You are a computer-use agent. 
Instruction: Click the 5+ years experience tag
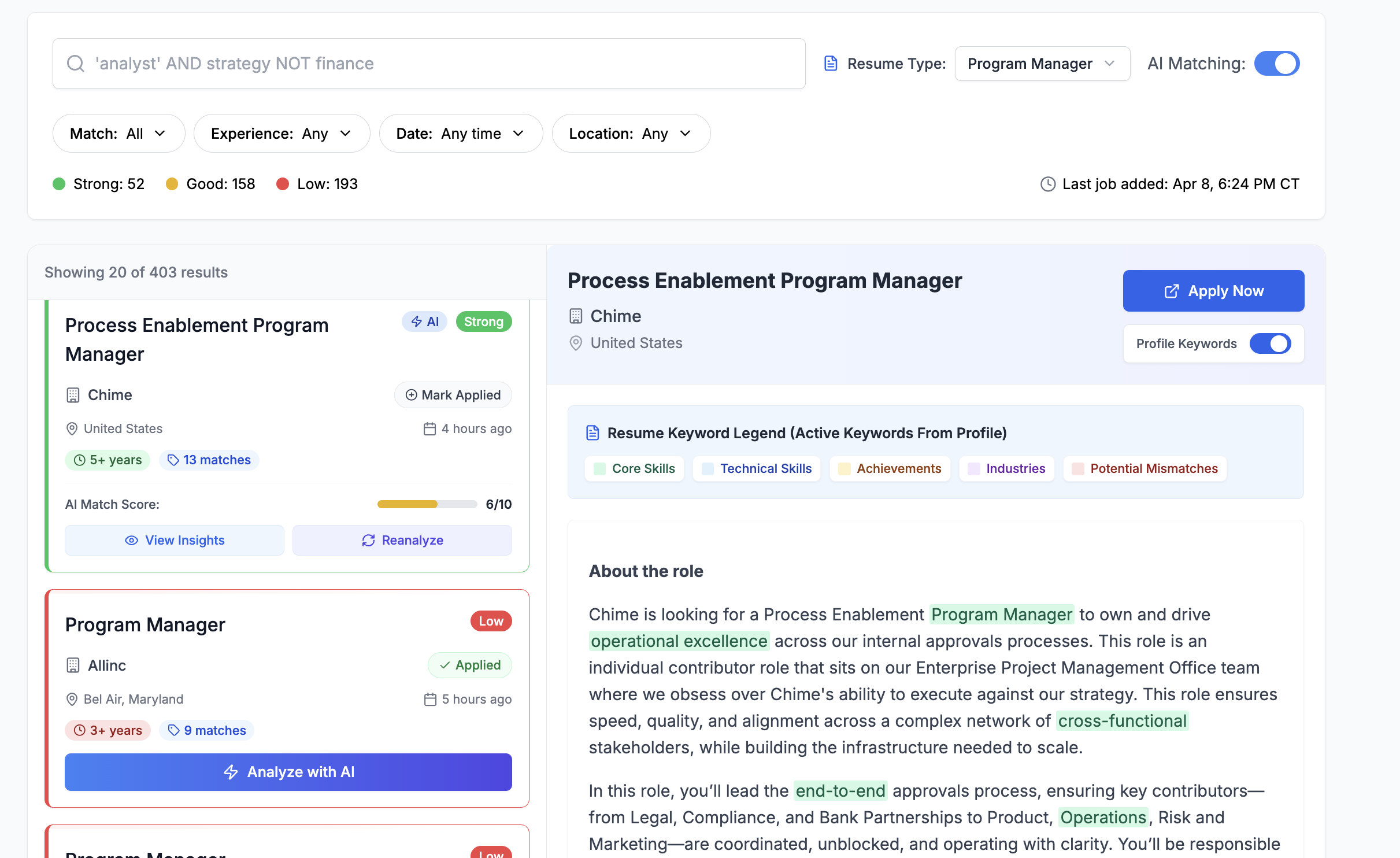(108, 460)
